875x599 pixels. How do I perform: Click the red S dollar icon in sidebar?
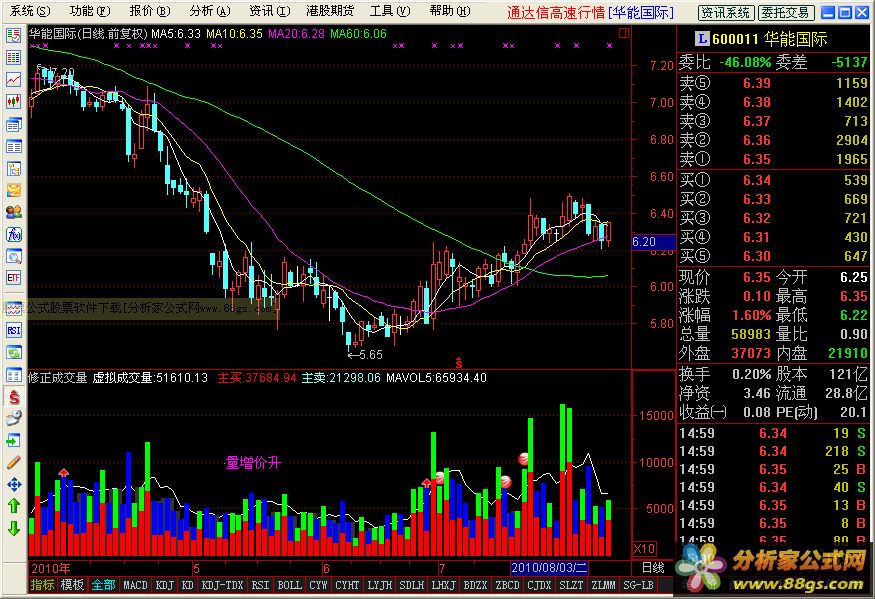click(13, 397)
